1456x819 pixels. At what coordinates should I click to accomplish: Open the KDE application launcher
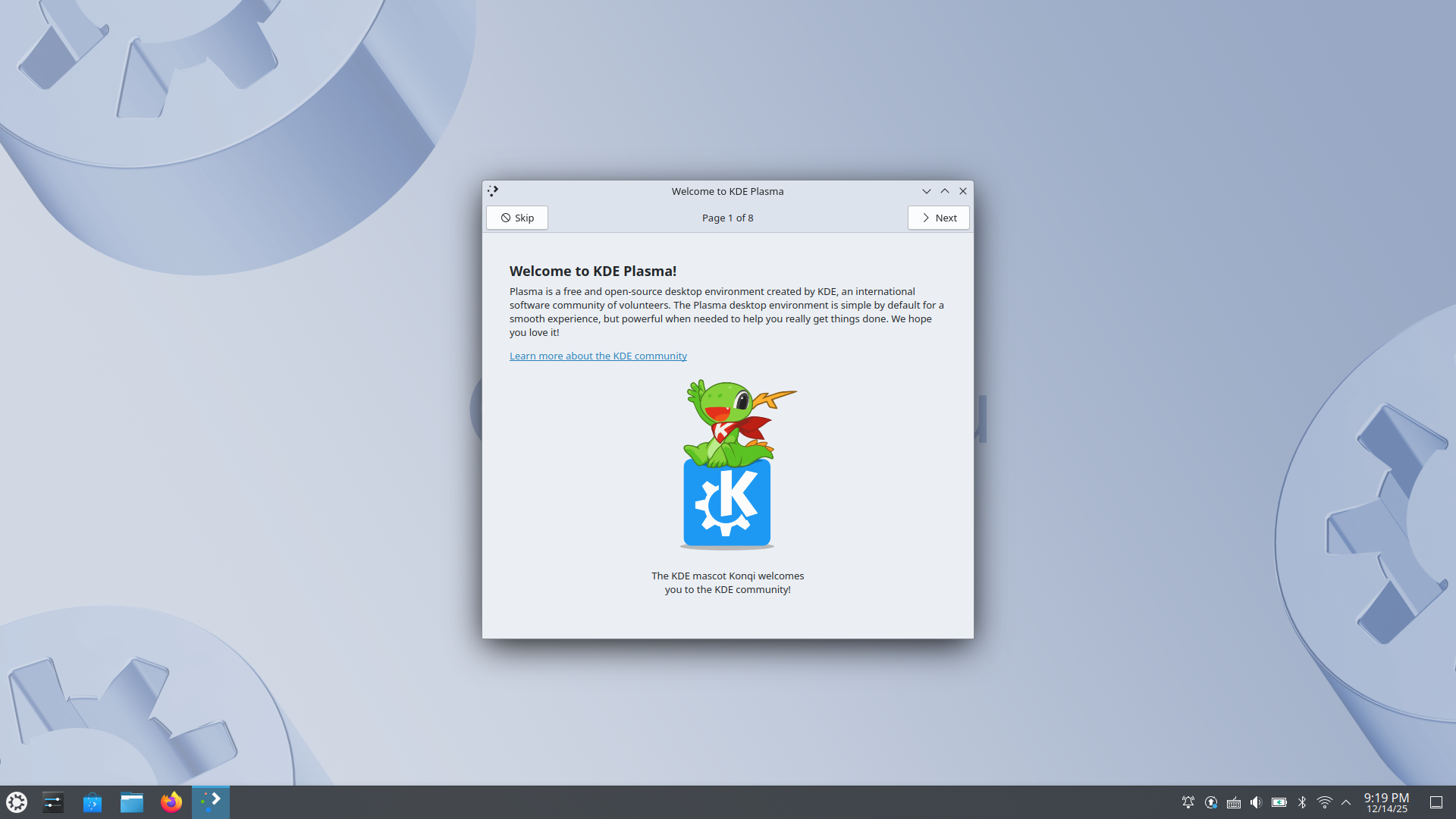[x=17, y=802]
